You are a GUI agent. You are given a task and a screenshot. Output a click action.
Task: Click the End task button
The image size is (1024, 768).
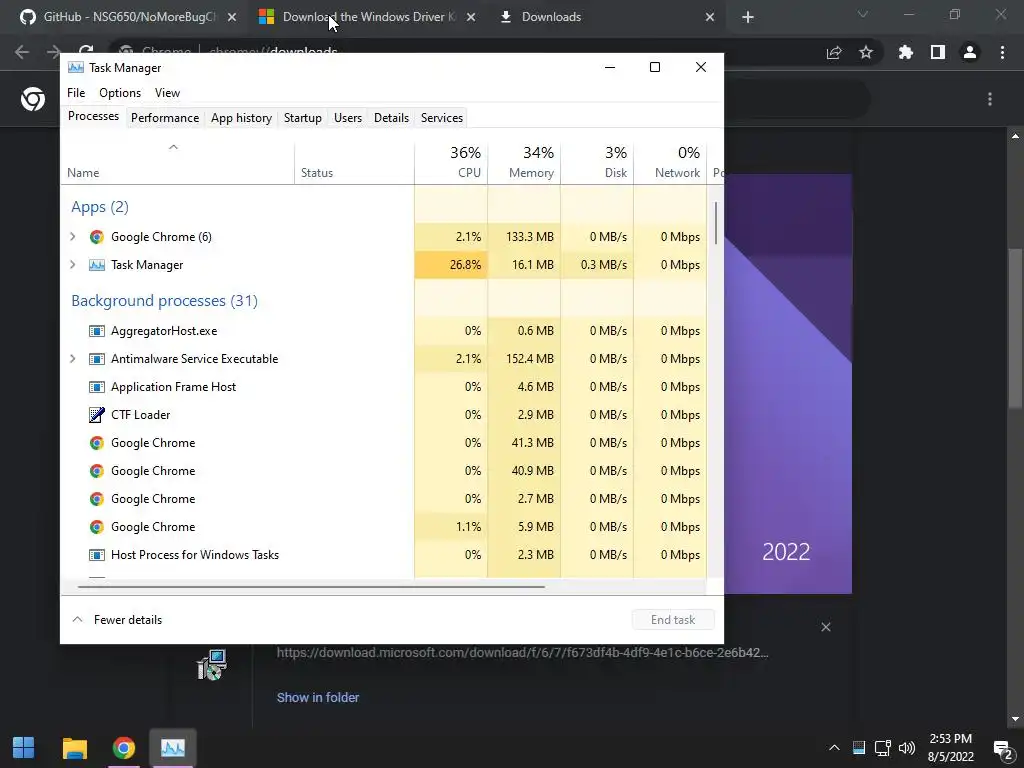[x=673, y=619]
